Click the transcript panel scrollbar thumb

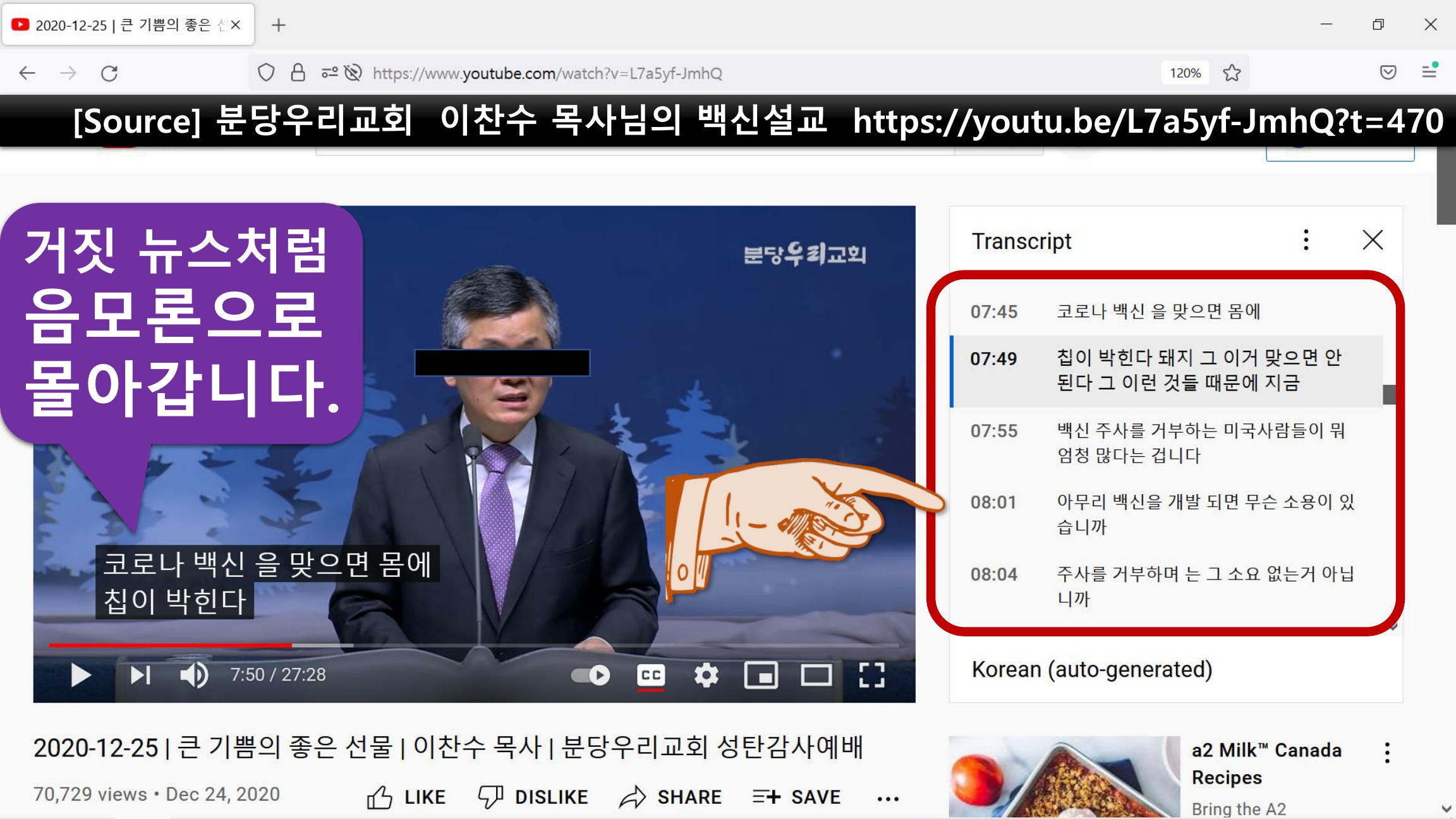coord(1389,394)
